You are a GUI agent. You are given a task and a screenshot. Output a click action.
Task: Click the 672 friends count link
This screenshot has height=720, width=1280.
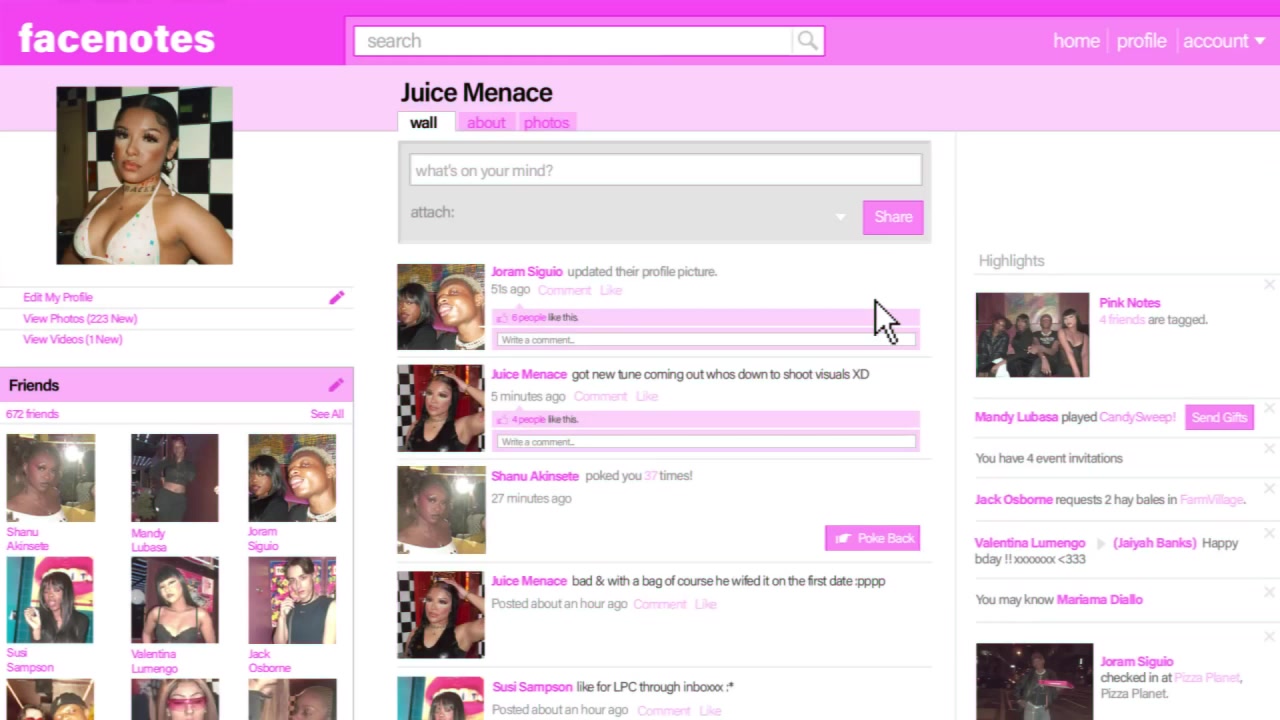32,414
